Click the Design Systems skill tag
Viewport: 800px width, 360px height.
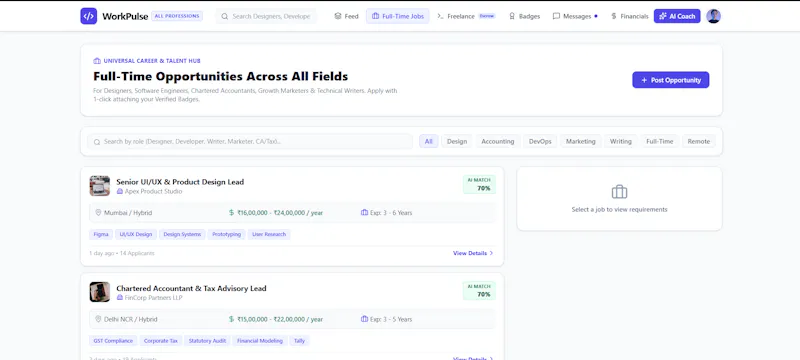coord(183,235)
